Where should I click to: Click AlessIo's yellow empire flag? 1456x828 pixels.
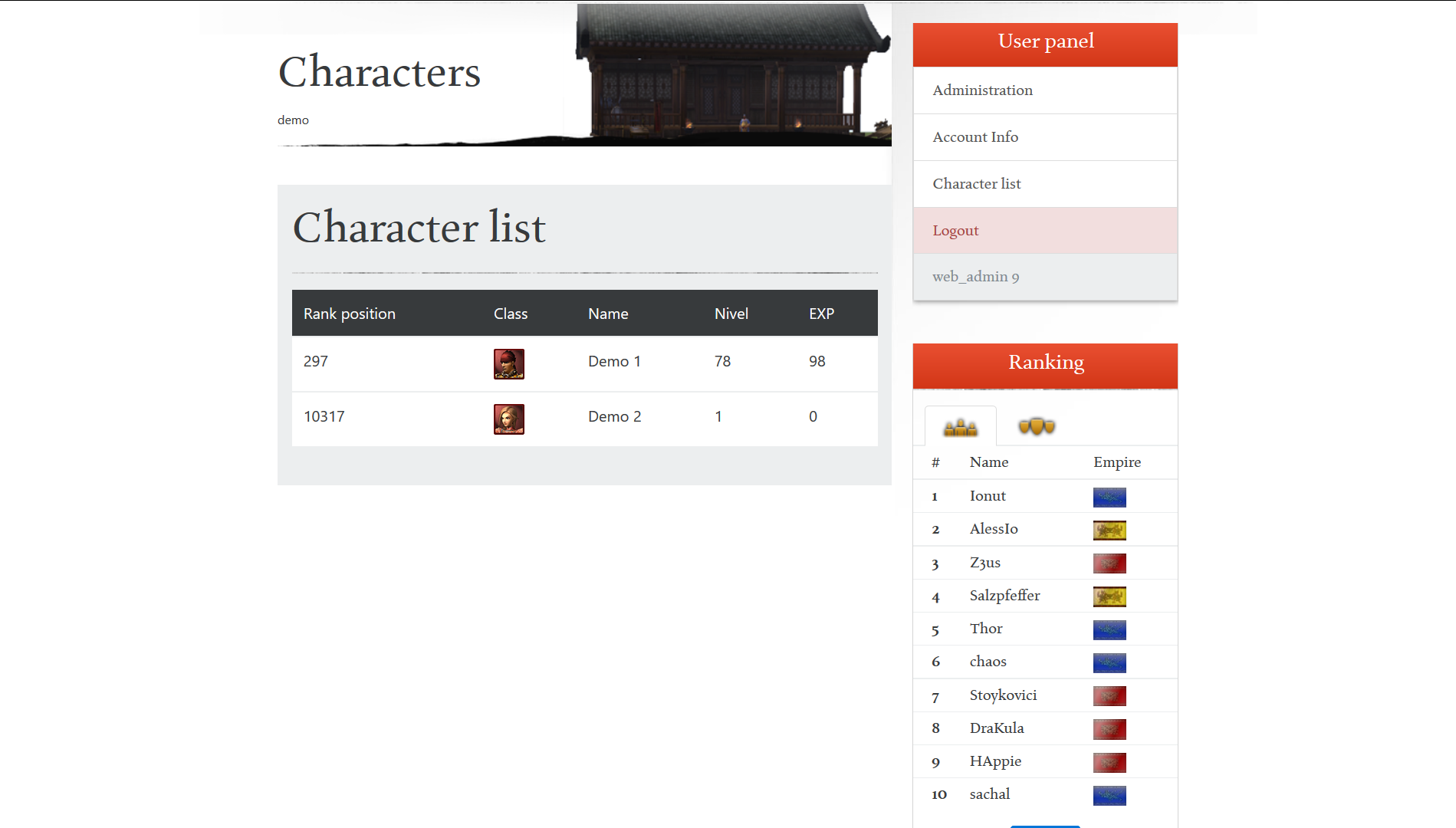(x=1109, y=530)
